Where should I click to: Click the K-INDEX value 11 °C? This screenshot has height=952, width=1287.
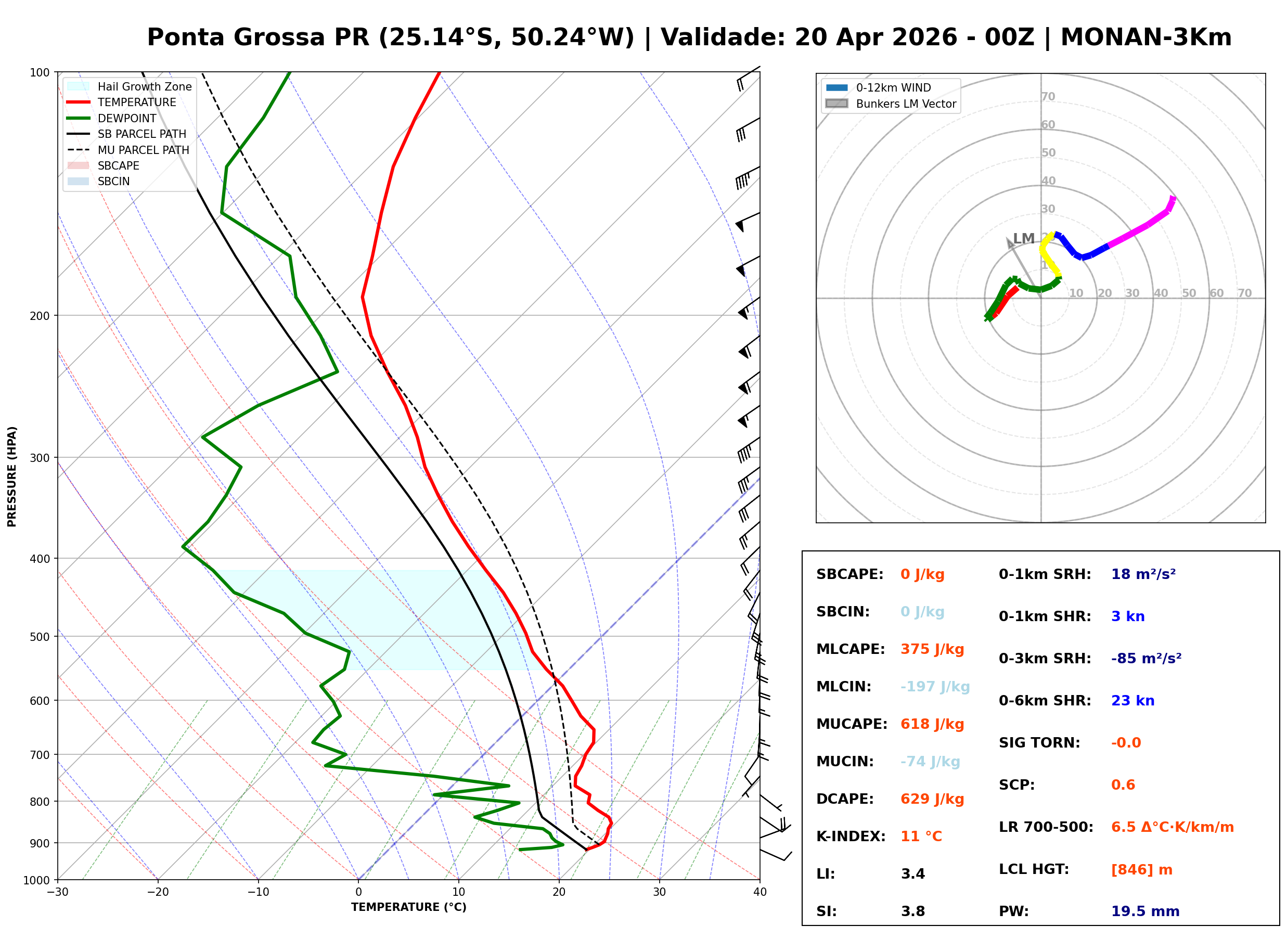[921, 836]
